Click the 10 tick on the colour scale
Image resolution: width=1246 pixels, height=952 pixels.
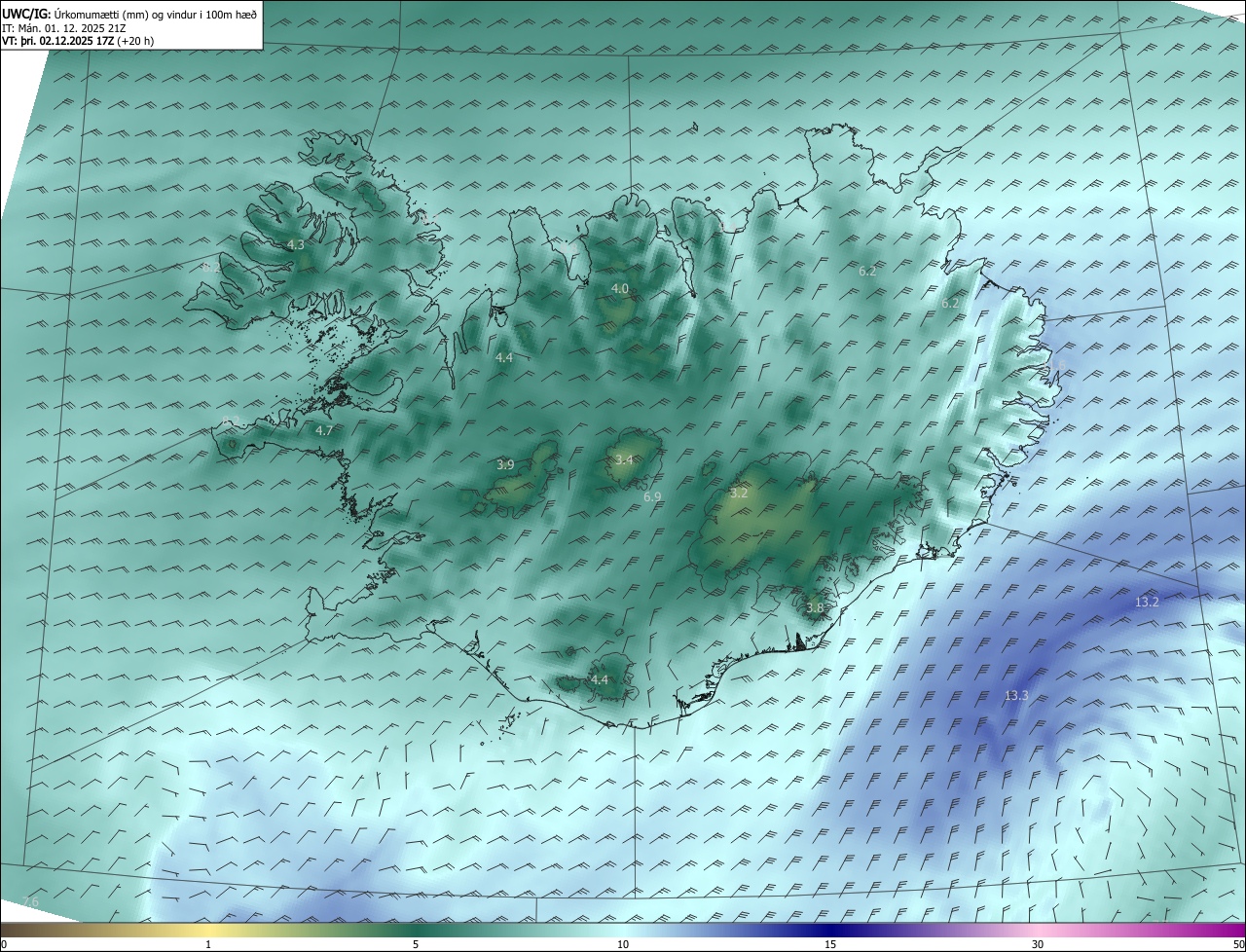point(623,944)
